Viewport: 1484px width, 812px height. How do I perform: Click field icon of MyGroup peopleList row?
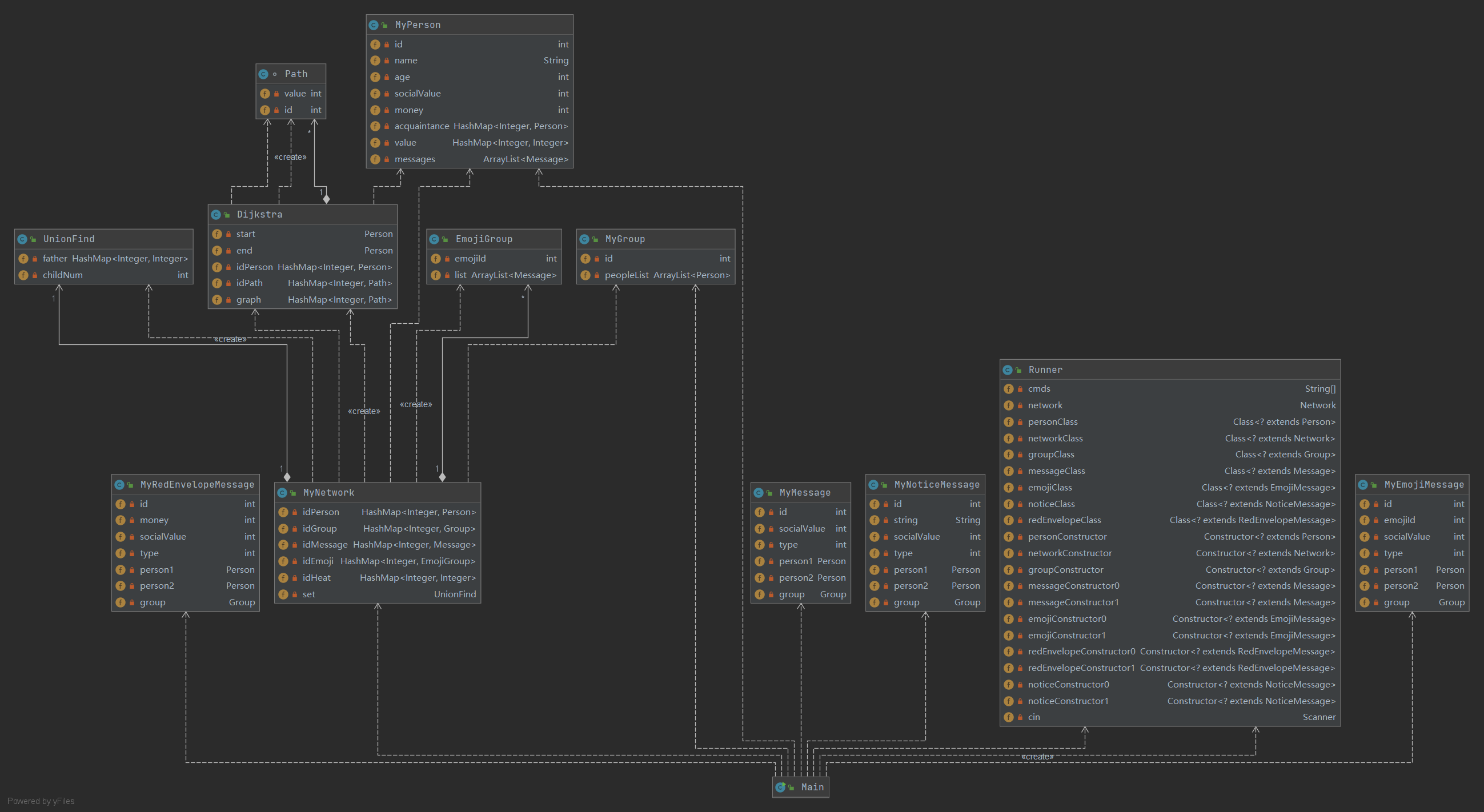[586, 275]
